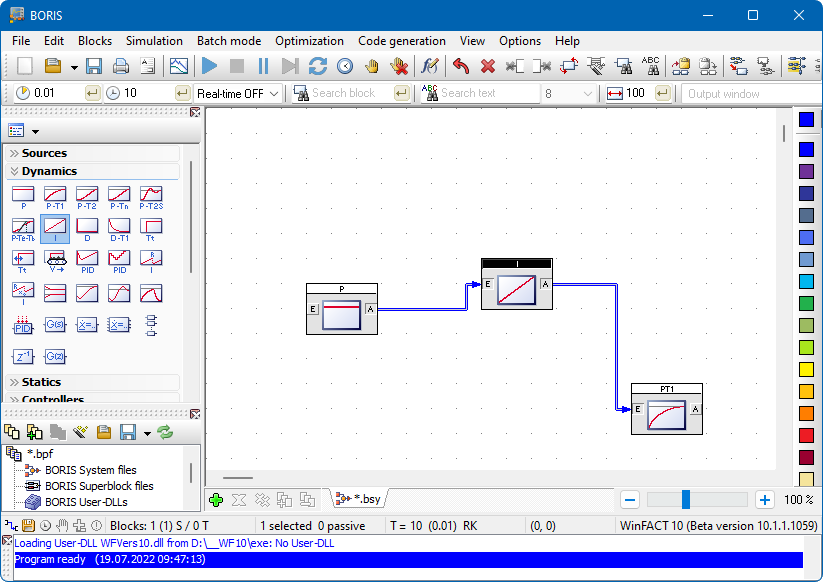Open the File menu

click(x=21, y=41)
